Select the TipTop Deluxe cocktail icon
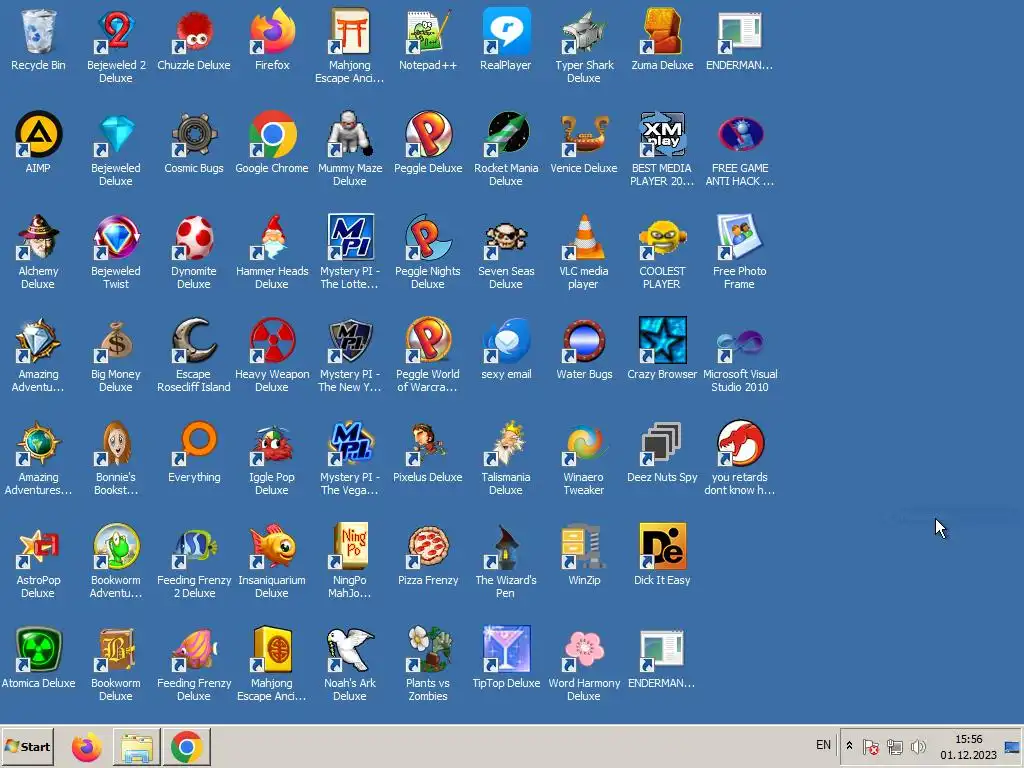 click(x=505, y=649)
